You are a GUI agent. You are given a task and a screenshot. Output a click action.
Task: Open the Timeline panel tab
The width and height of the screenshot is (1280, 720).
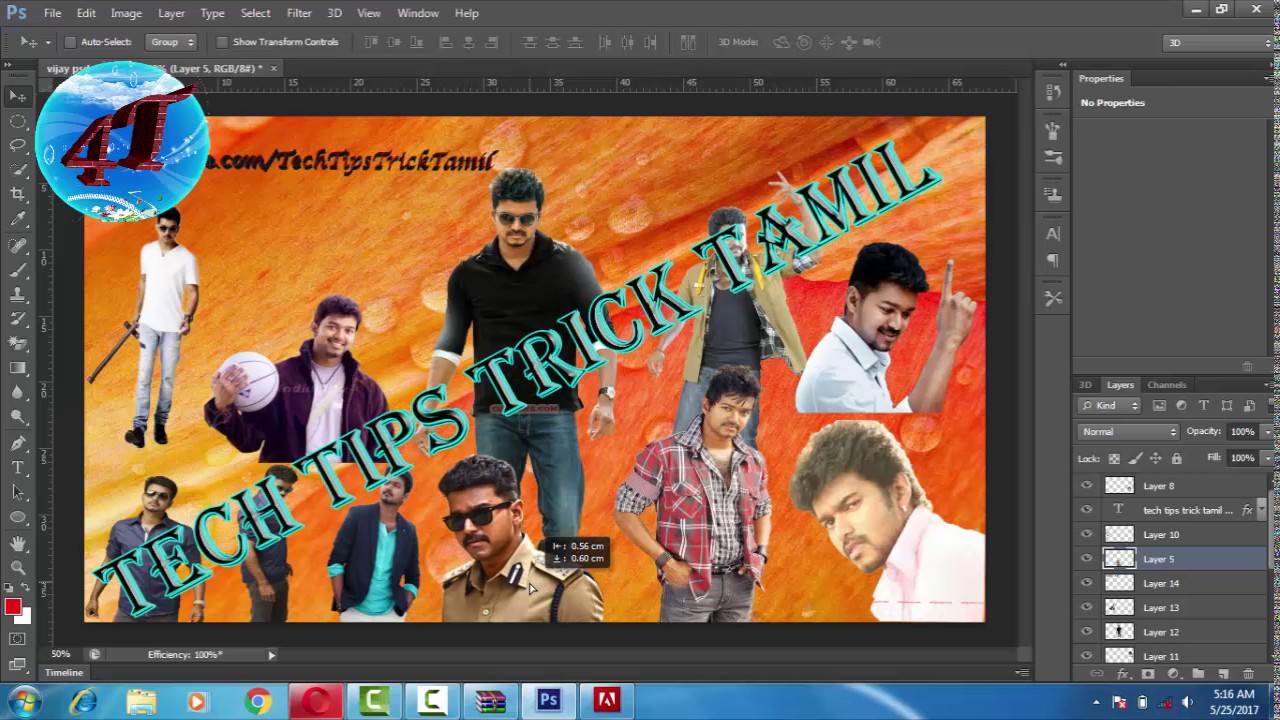(x=63, y=673)
